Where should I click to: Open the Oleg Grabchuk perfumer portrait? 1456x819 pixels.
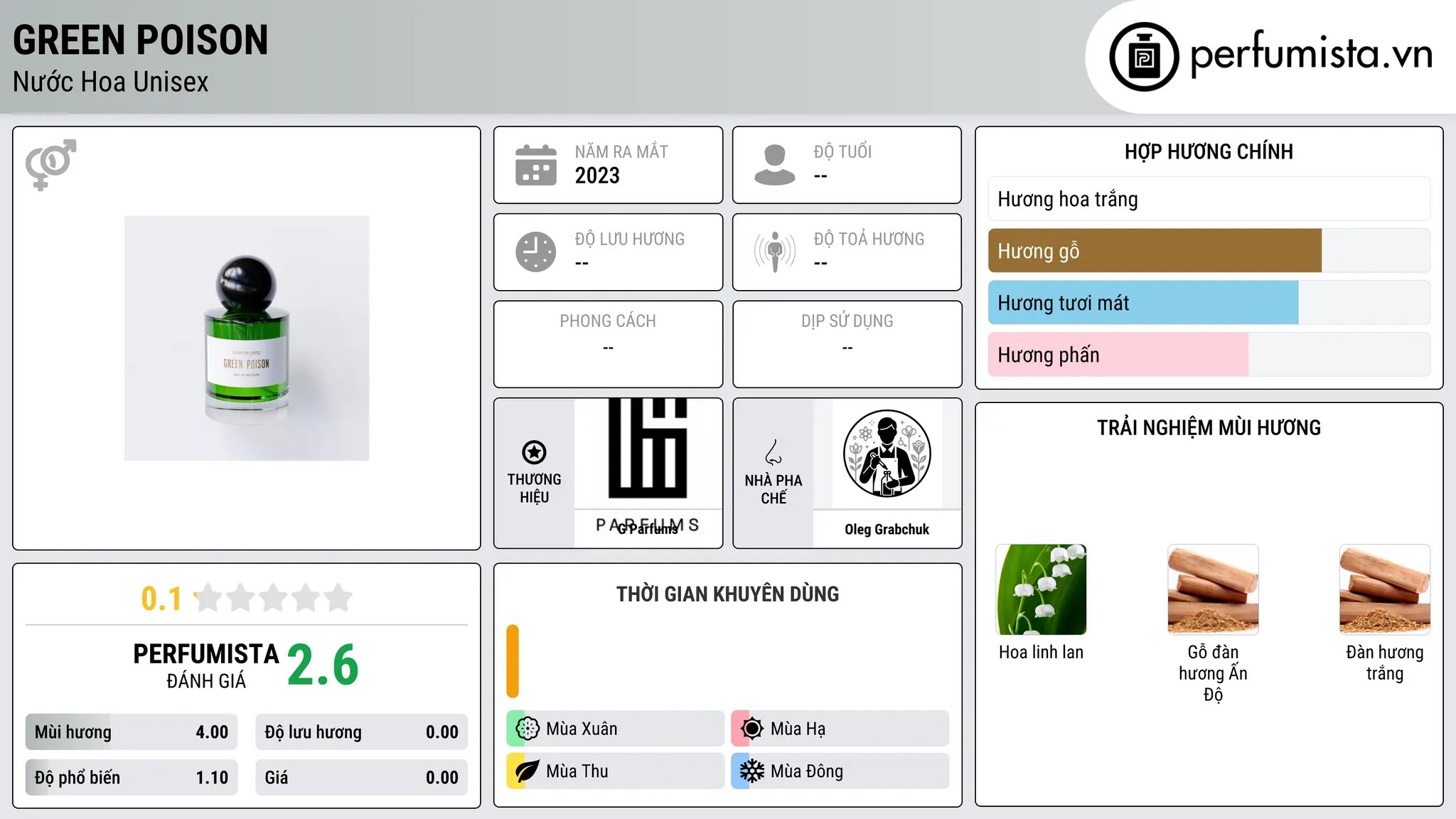(x=887, y=454)
